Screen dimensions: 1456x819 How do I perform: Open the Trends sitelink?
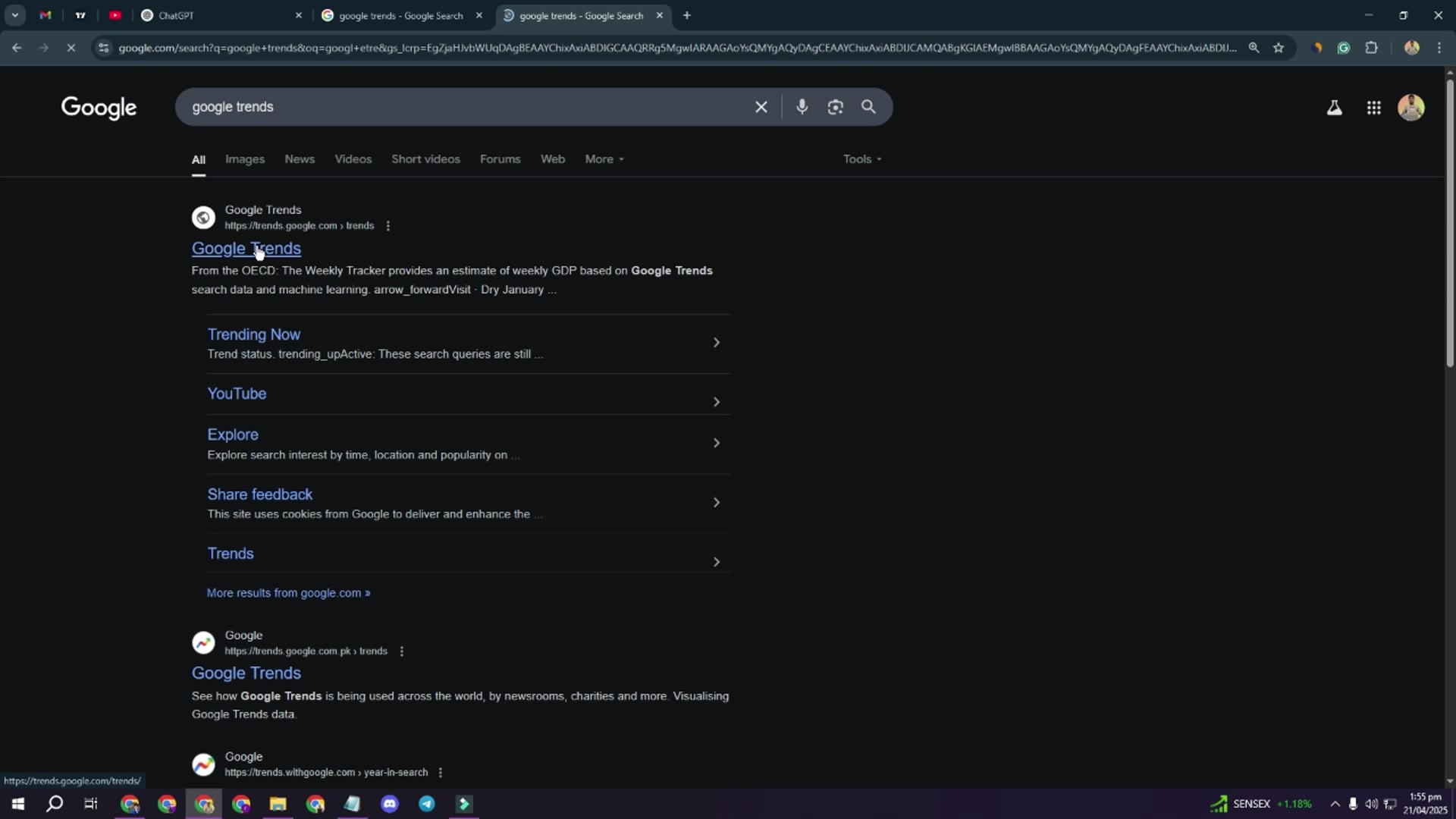231,554
